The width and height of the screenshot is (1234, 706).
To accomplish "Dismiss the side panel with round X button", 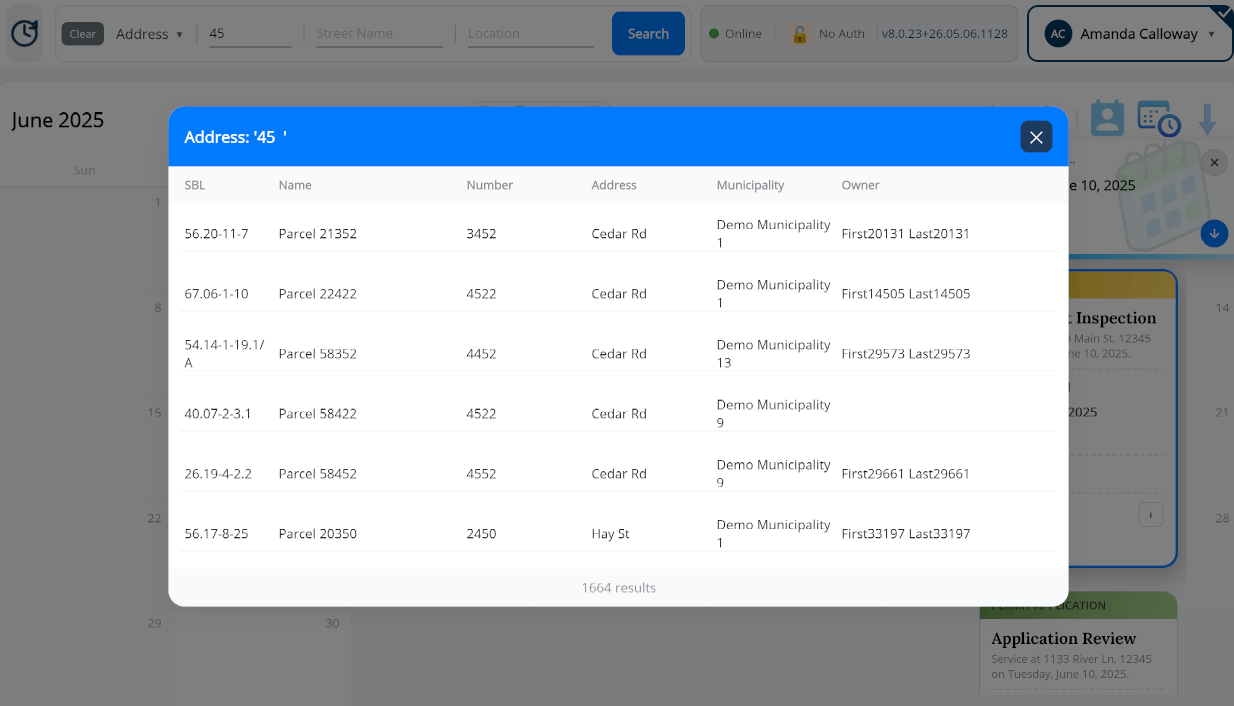I will tap(1214, 162).
